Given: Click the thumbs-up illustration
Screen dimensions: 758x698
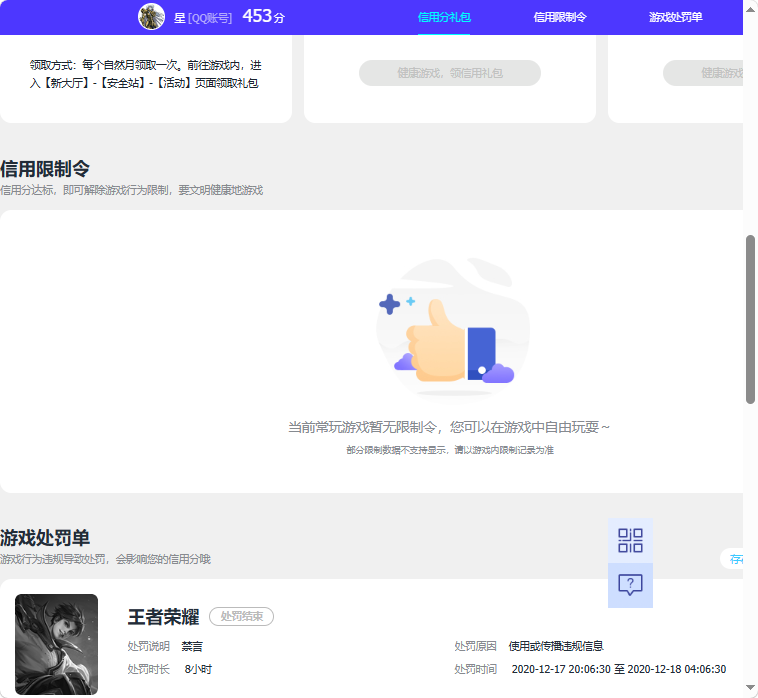Looking at the screenshot, I should (x=453, y=328).
